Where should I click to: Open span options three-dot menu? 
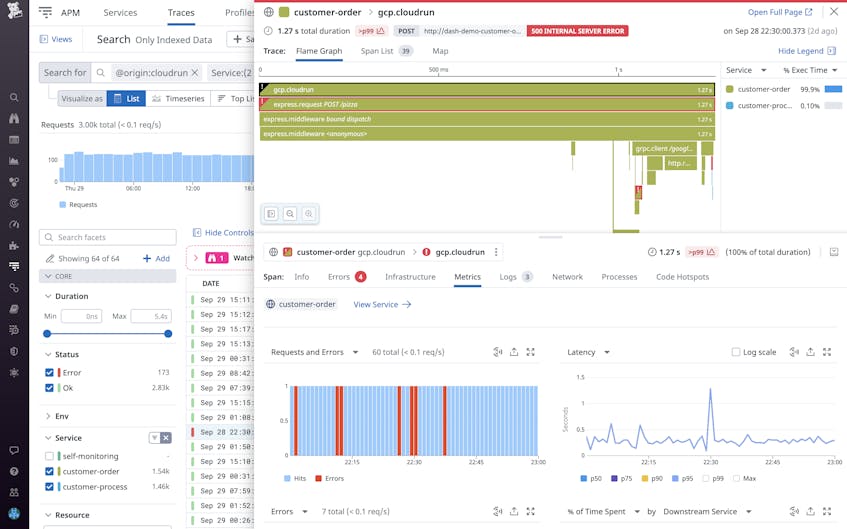point(496,252)
